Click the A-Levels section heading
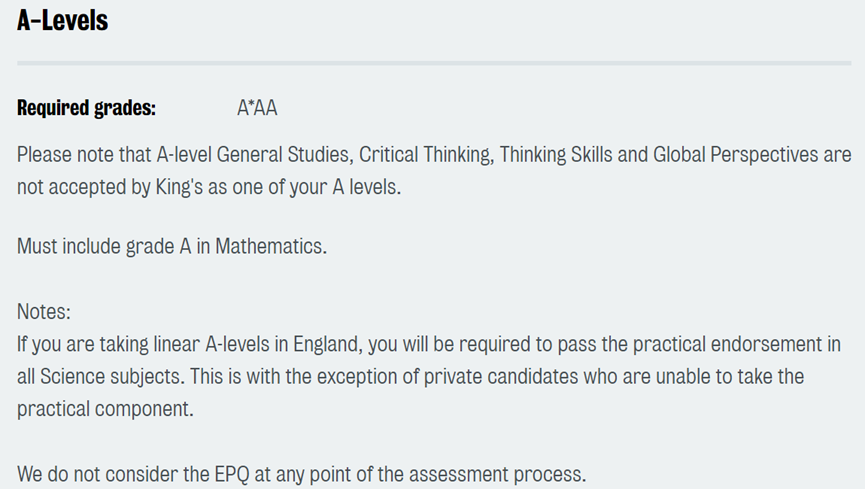 click(62, 20)
